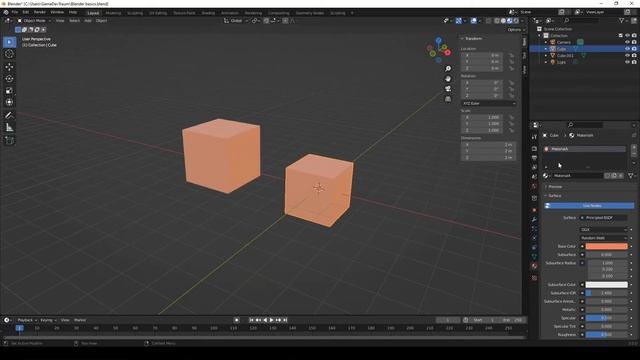Screen dimensions: 640x360
Task: Open the Render menu
Action: [x=40, y=12]
